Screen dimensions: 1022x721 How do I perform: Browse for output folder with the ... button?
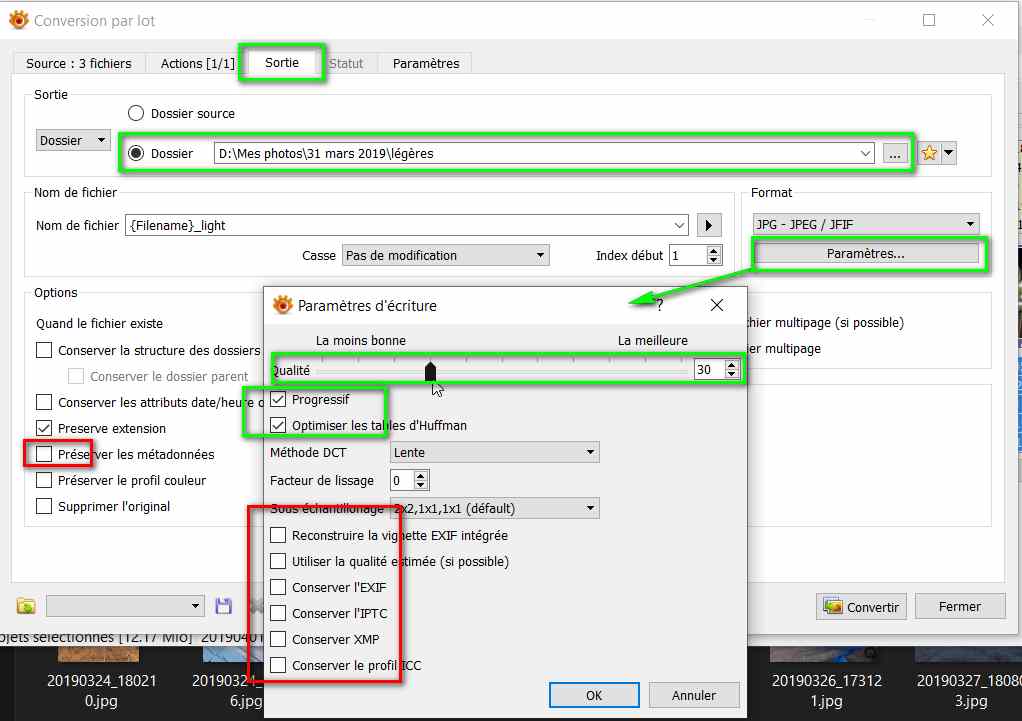click(894, 154)
